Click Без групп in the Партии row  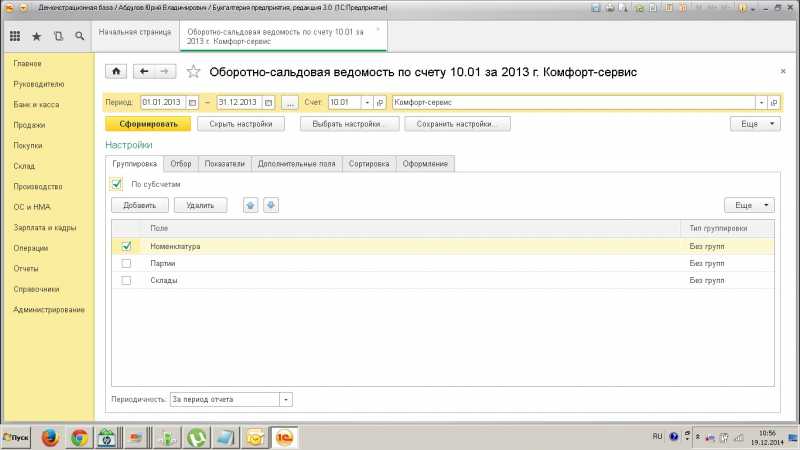click(x=707, y=263)
